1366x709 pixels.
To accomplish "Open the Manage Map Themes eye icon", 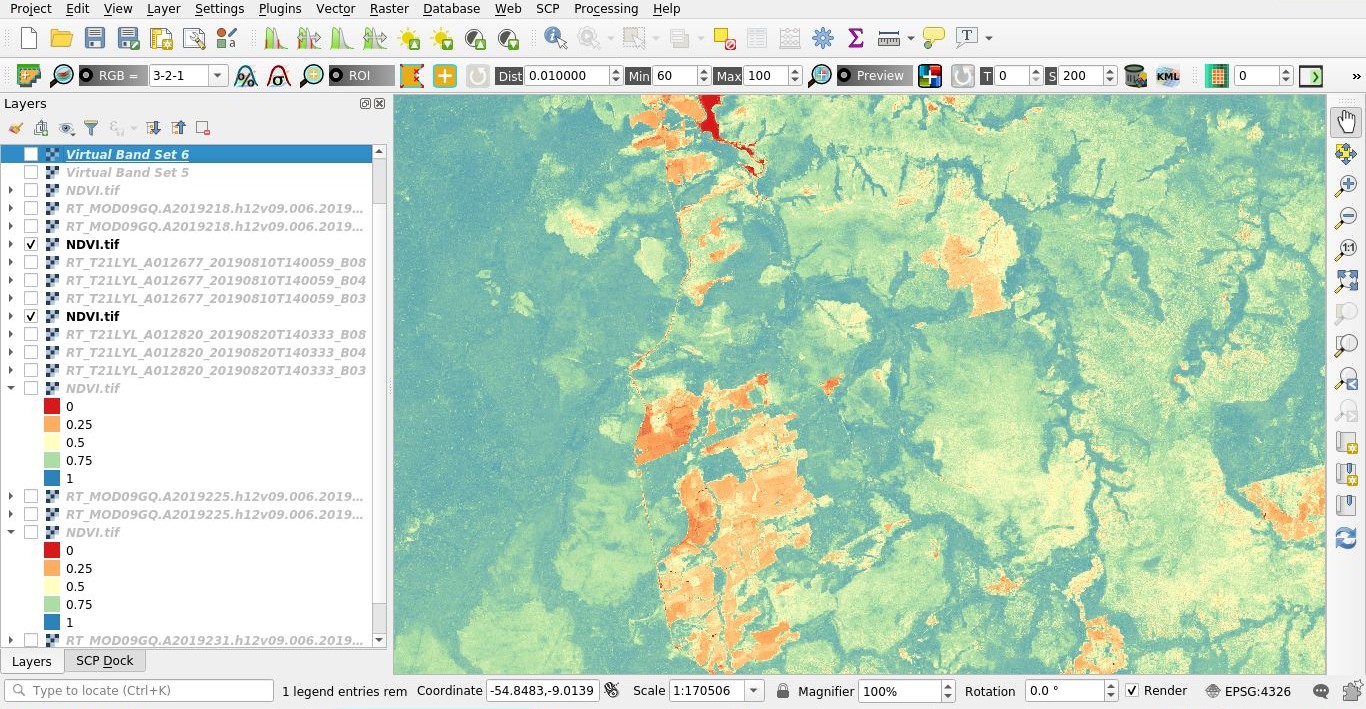I will tap(66, 128).
